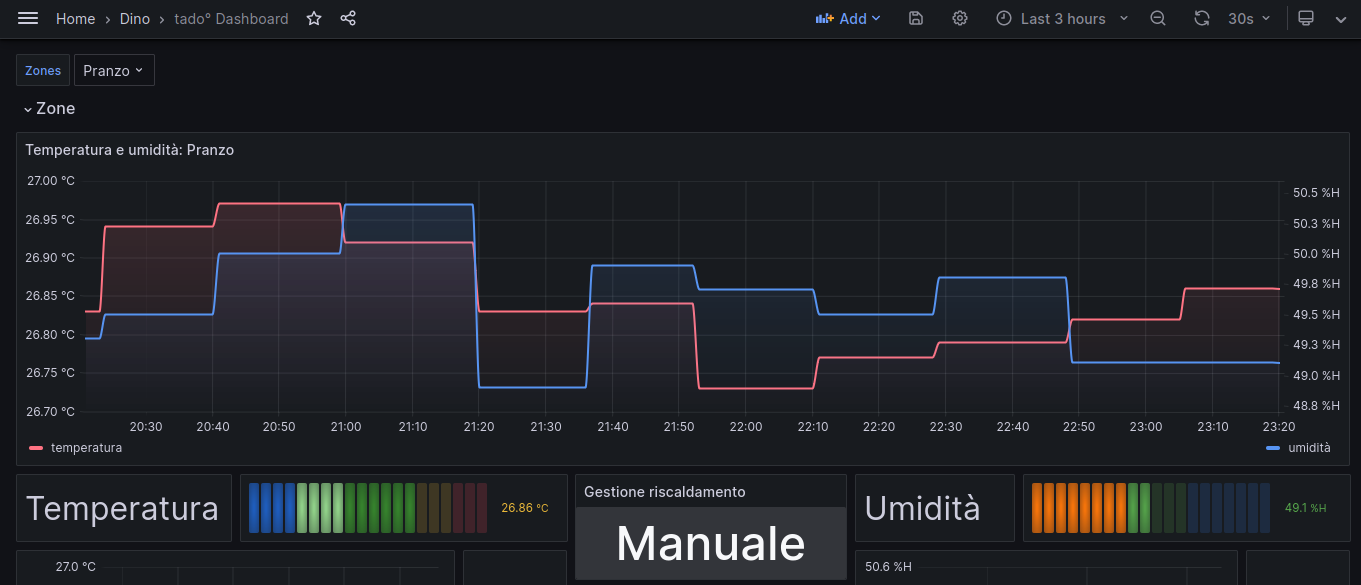The image size is (1361, 585).
Task: Open the Pranzo zone selector dropdown
Action: pos(114,70)
